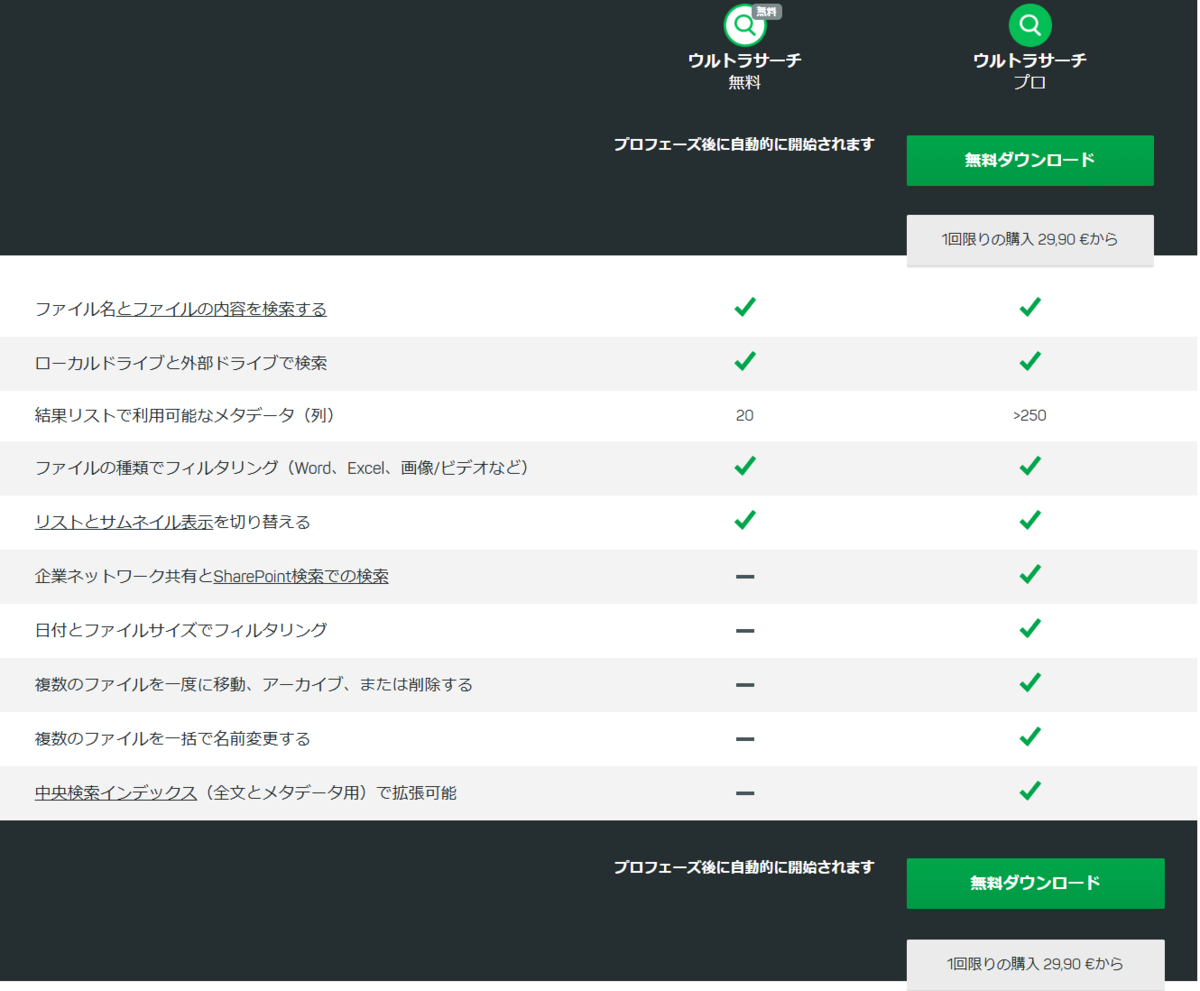Click Pro checkmark for 移動、アーカイブ、削除 row
The image size is (1200, 991).
click(1030, 682)
